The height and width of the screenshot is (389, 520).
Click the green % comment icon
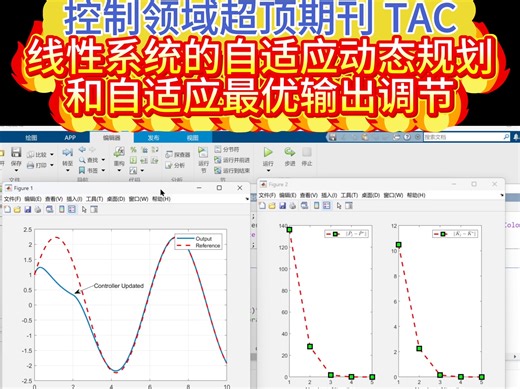point(133,150)
